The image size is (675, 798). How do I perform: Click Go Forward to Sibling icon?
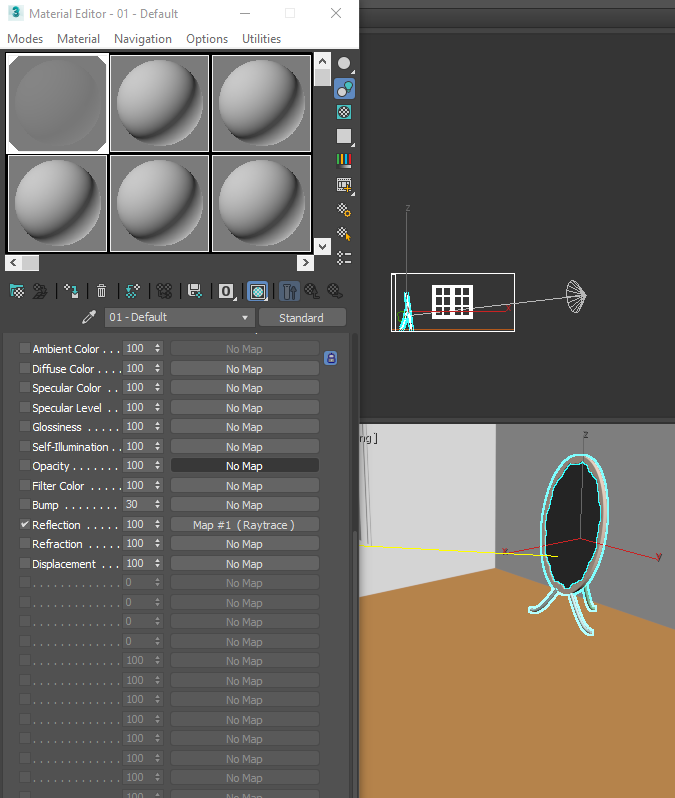[334, 291]
